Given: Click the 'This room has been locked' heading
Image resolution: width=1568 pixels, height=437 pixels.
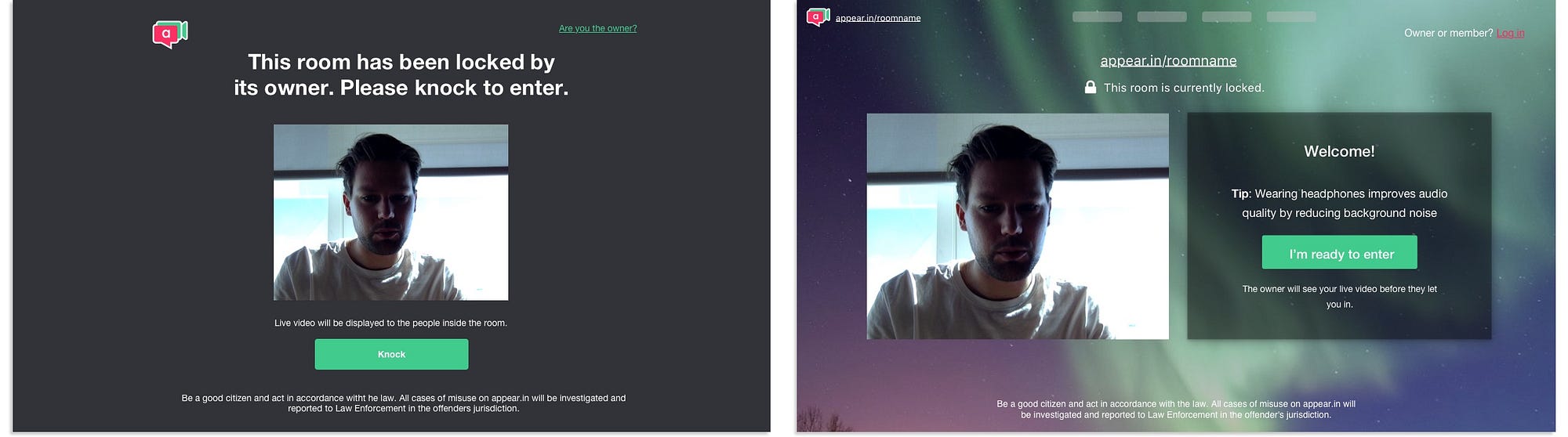Looking at the screenshot, I should tap(401, 74).
